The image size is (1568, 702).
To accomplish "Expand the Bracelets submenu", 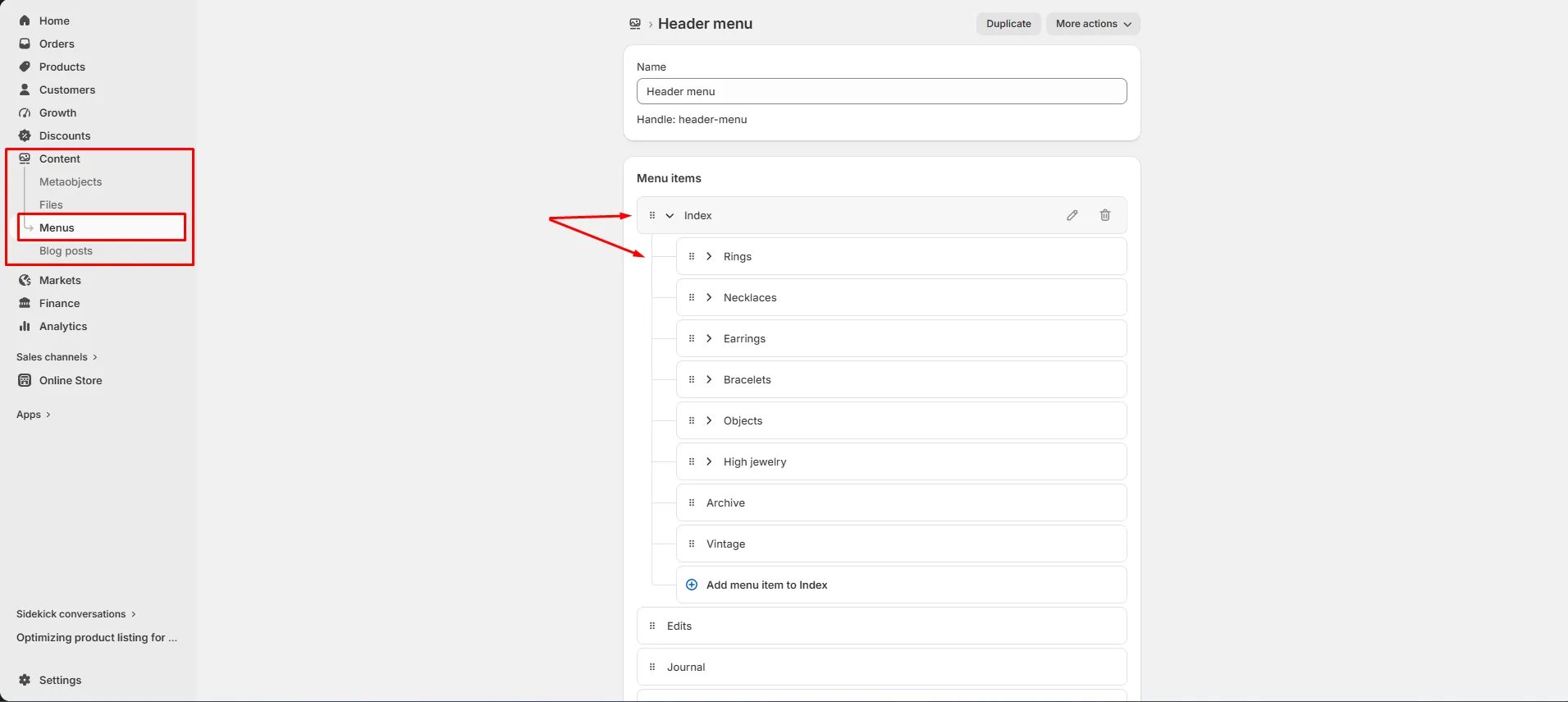I will [x=709, y=379].
